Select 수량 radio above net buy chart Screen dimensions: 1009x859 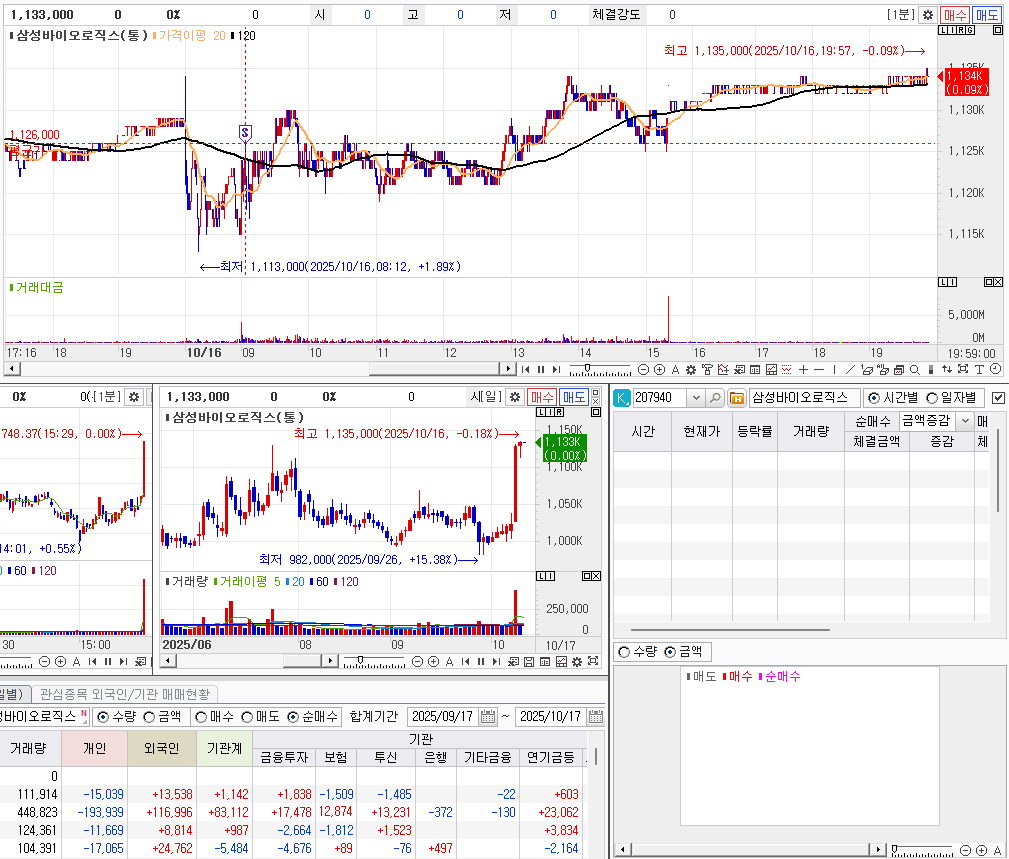[x=624, y=652]
